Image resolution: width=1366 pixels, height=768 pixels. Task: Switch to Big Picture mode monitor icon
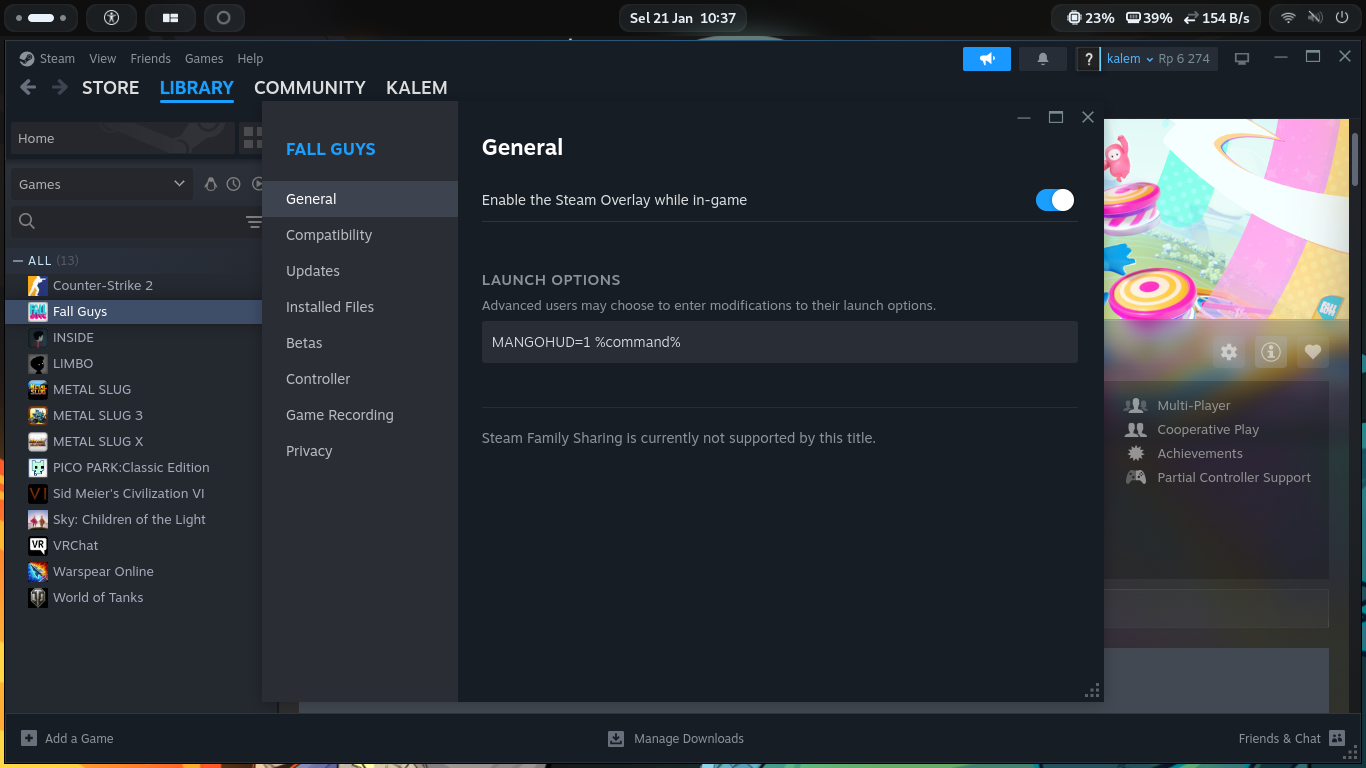click(1242, 59)
